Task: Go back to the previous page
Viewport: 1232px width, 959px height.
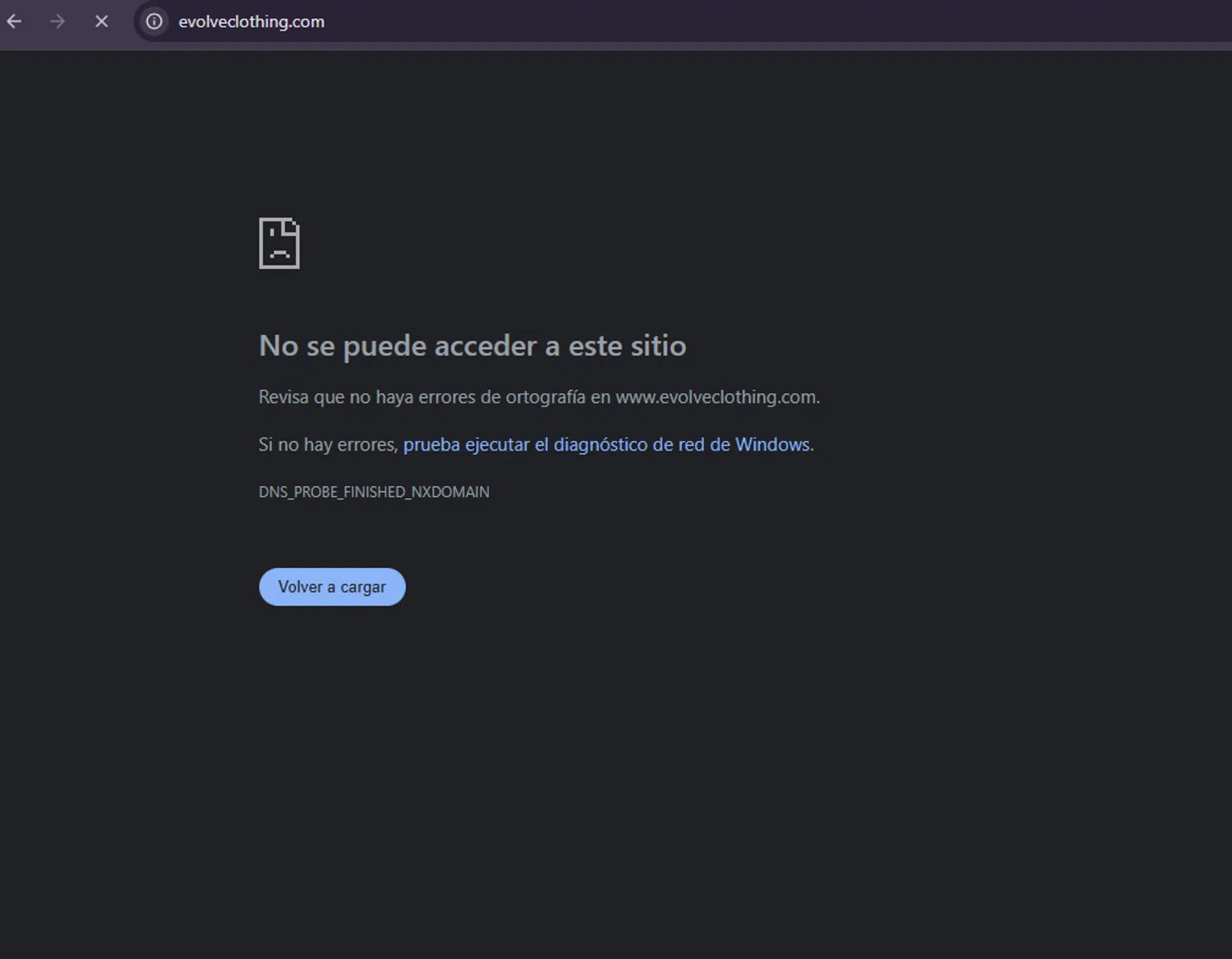Action: 14,21
